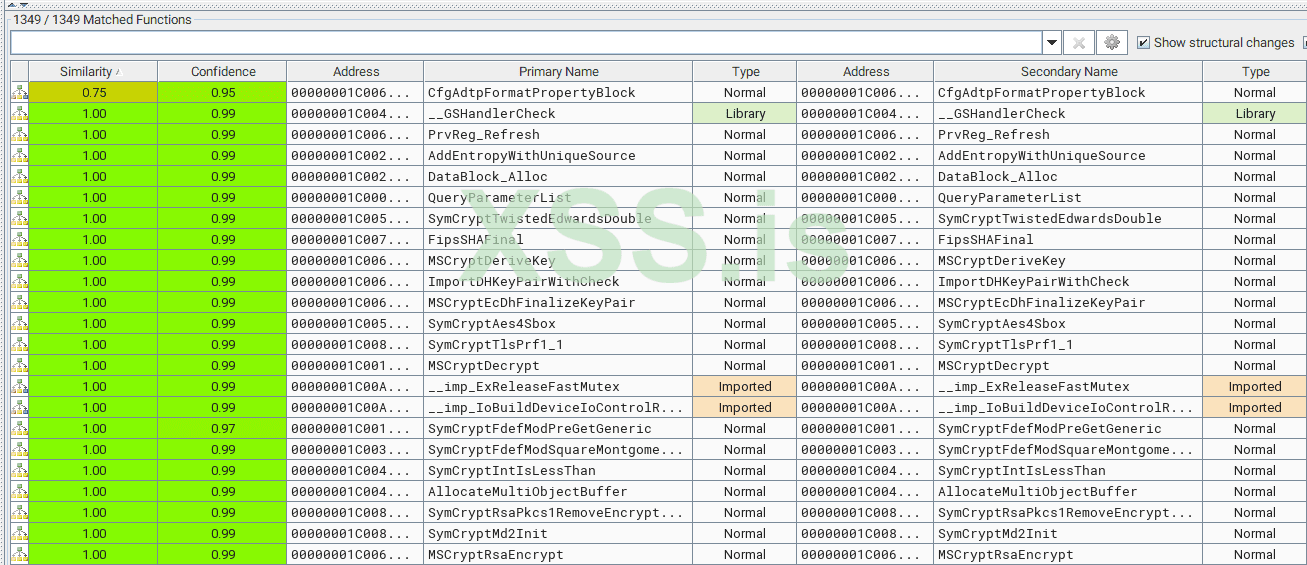Click the row icon for MSCryptDeriveKey
The width and height of the screenshot is (1307, 565).
pos(19,261)
